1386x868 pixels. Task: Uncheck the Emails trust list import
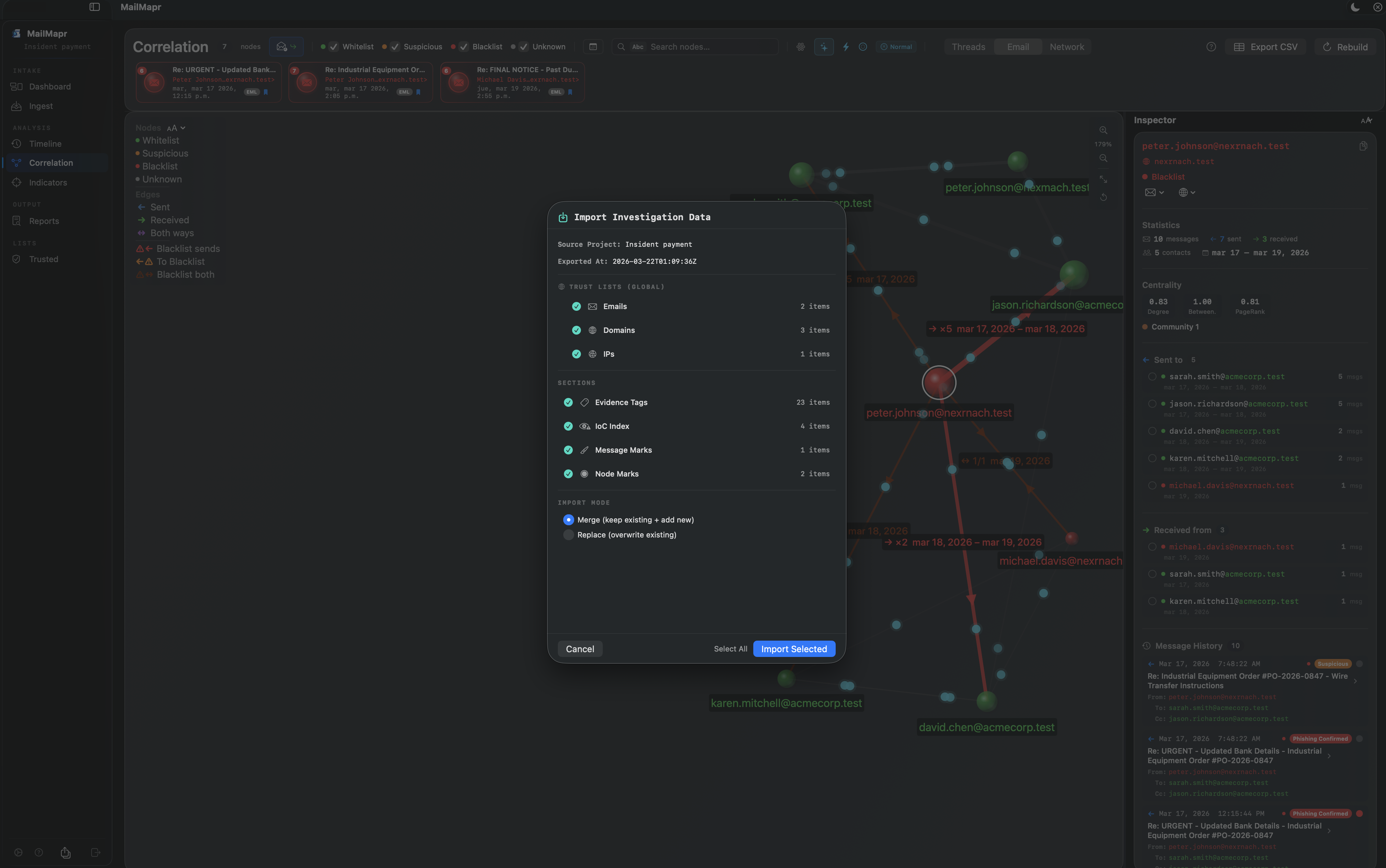576,307
